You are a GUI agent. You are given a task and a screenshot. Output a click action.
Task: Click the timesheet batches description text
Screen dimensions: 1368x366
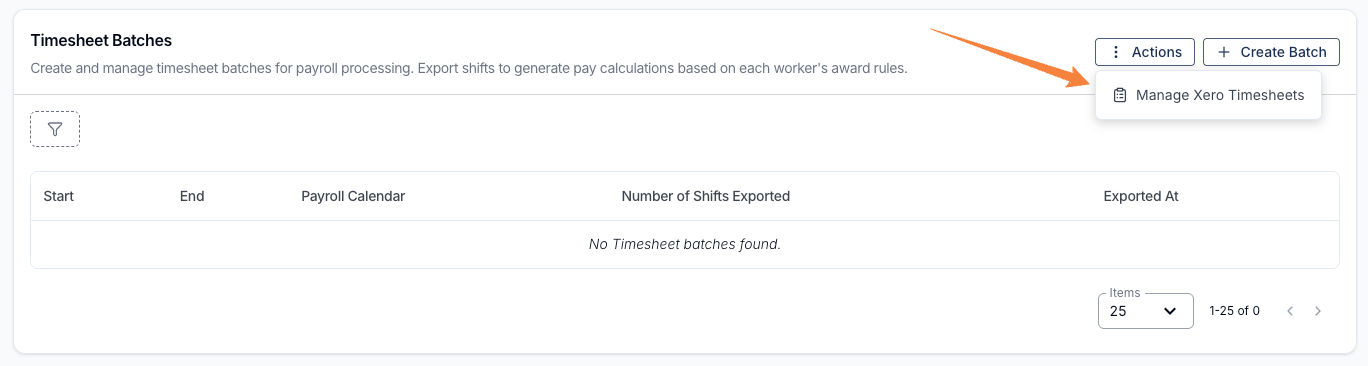click(x=469, y=69)
